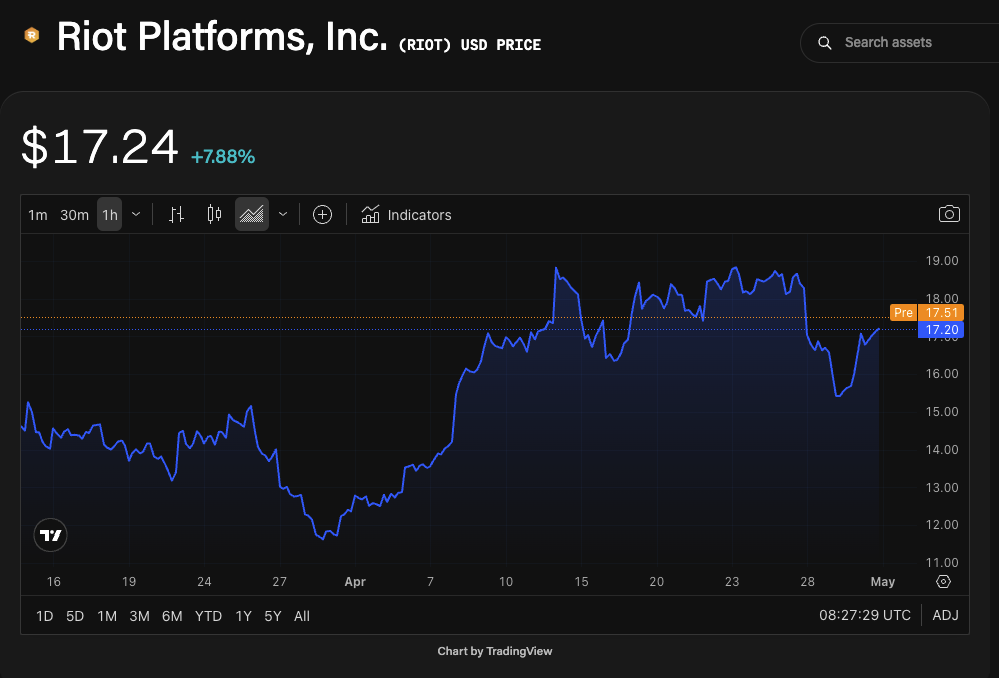
Task: Click the $17.24 price value
Action: [x=100, y=147]
